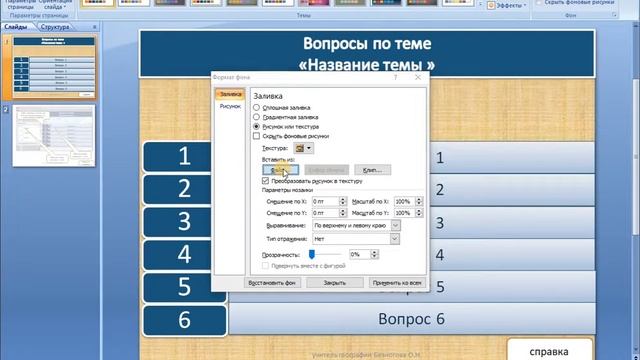This screenshot has width=640, height=360.
Task: Click the Прозрачность slider handle
Action: (312, 254)
